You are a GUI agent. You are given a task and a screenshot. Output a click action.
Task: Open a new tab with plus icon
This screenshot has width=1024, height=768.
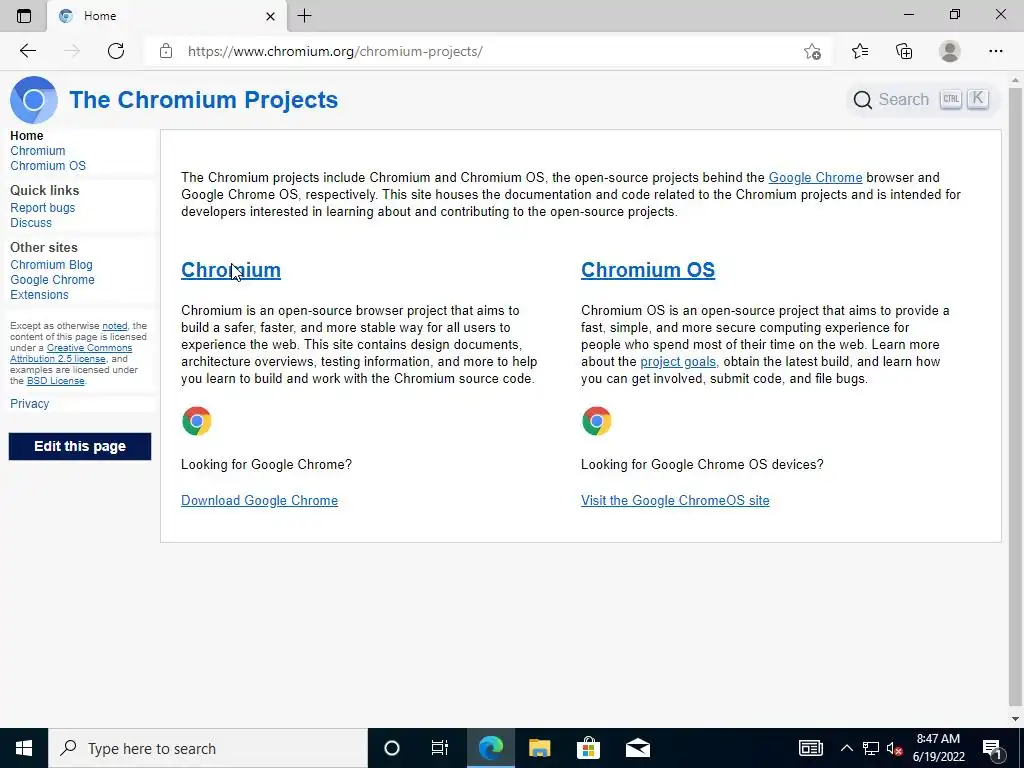[x=304, y=16]
